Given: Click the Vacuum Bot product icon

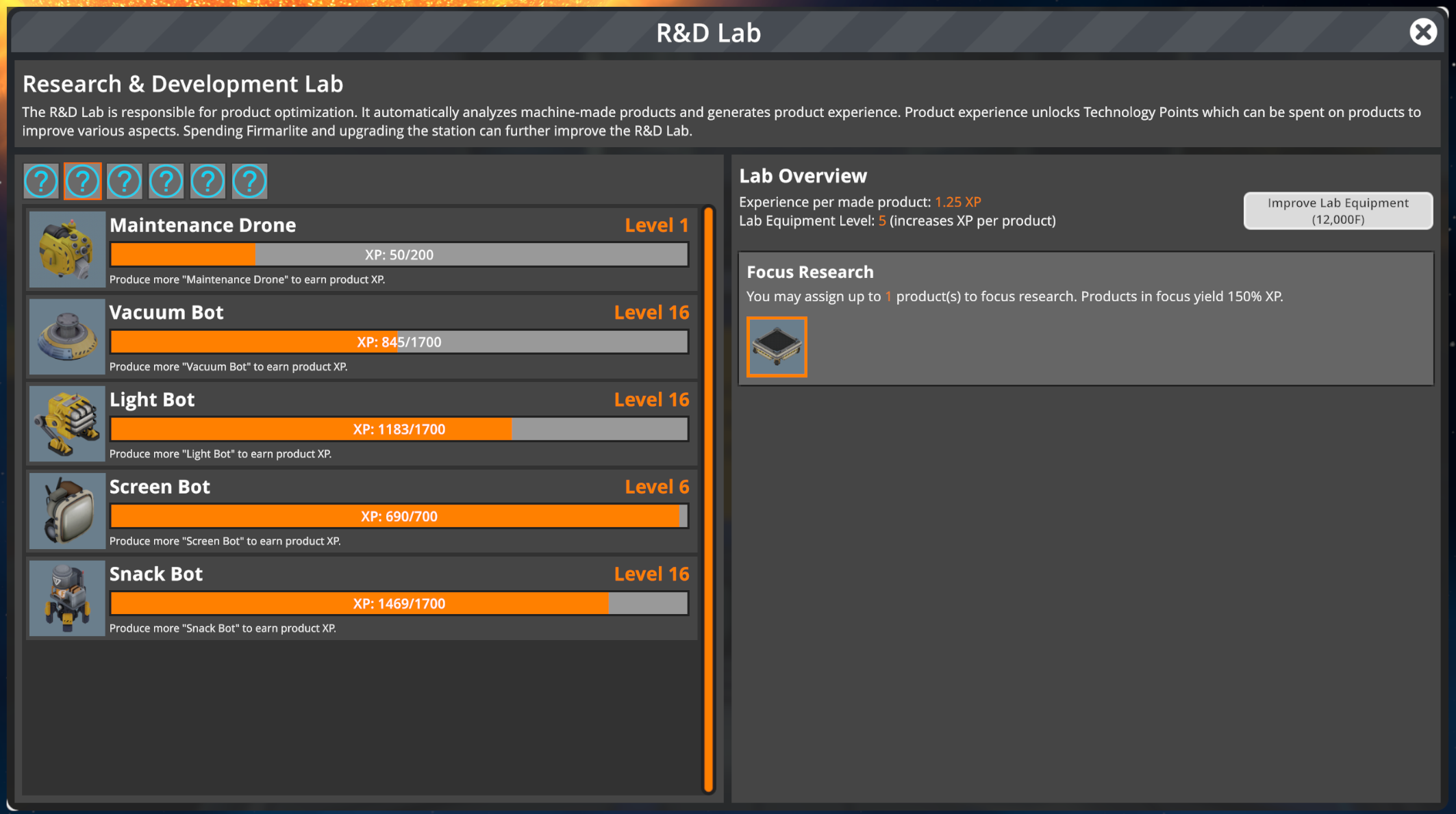Looking at the screenshot, I should pyautogui.click(x=66, y=336).
